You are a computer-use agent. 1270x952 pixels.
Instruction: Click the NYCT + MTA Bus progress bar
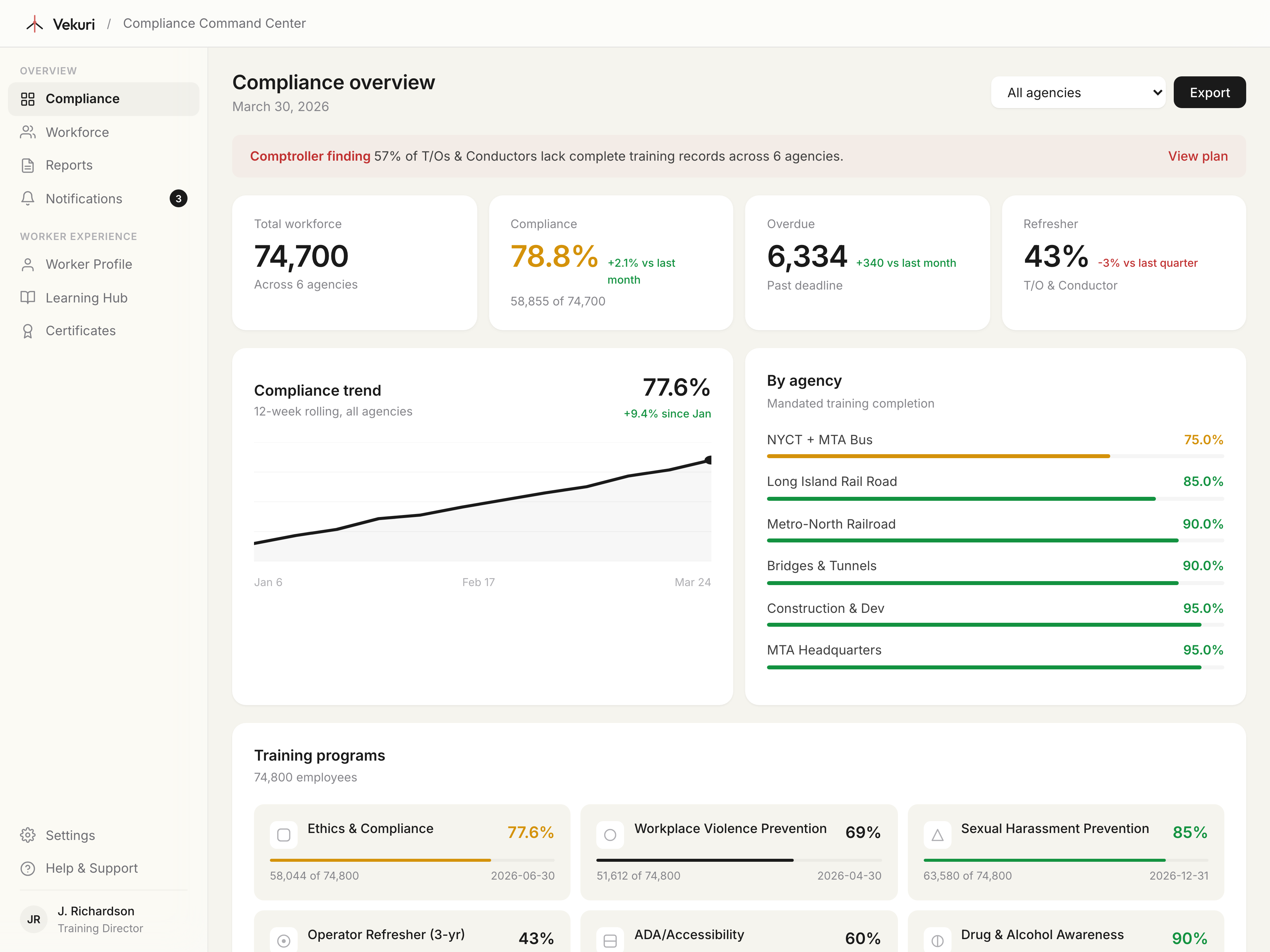click(995, 456)
